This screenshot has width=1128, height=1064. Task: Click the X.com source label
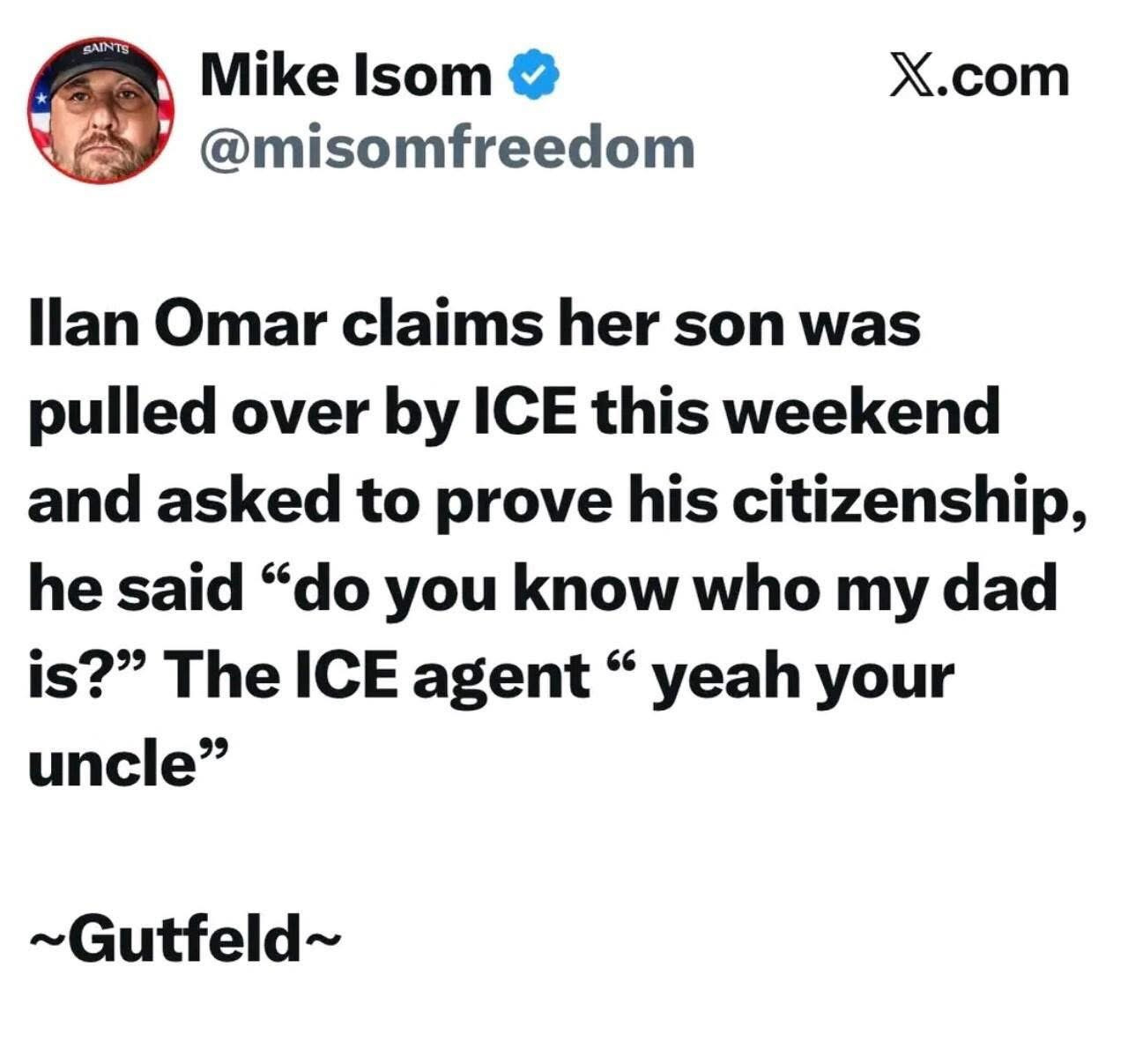[x=979, y=77]
